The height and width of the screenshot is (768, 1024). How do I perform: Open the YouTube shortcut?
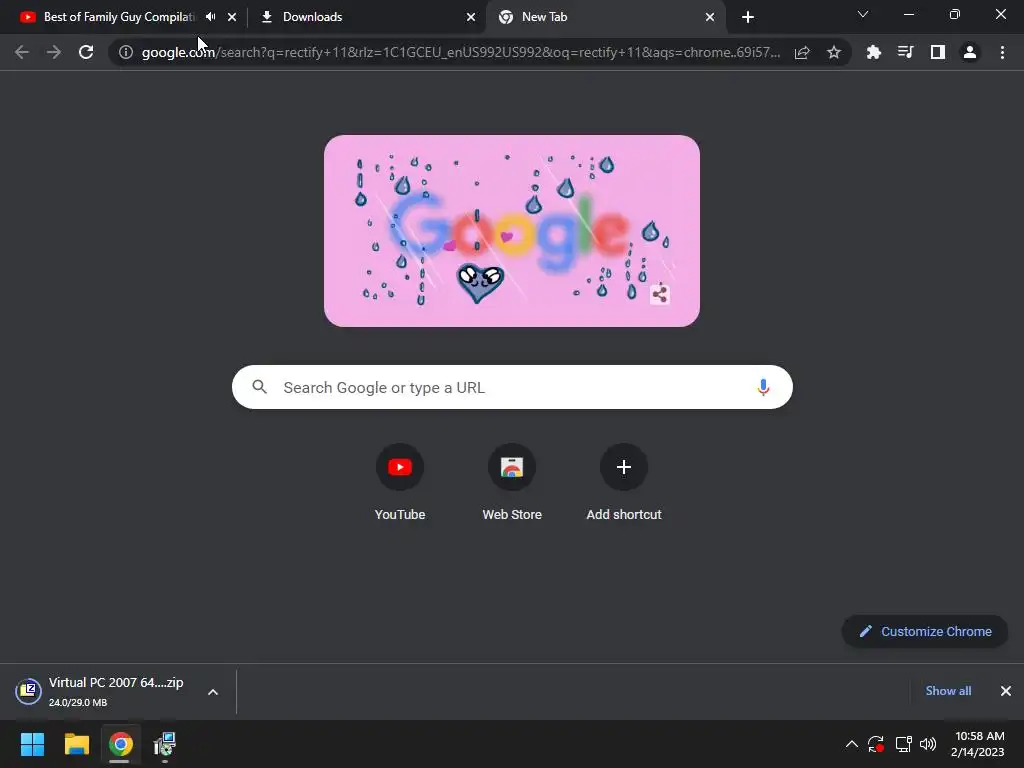(400, 482)
